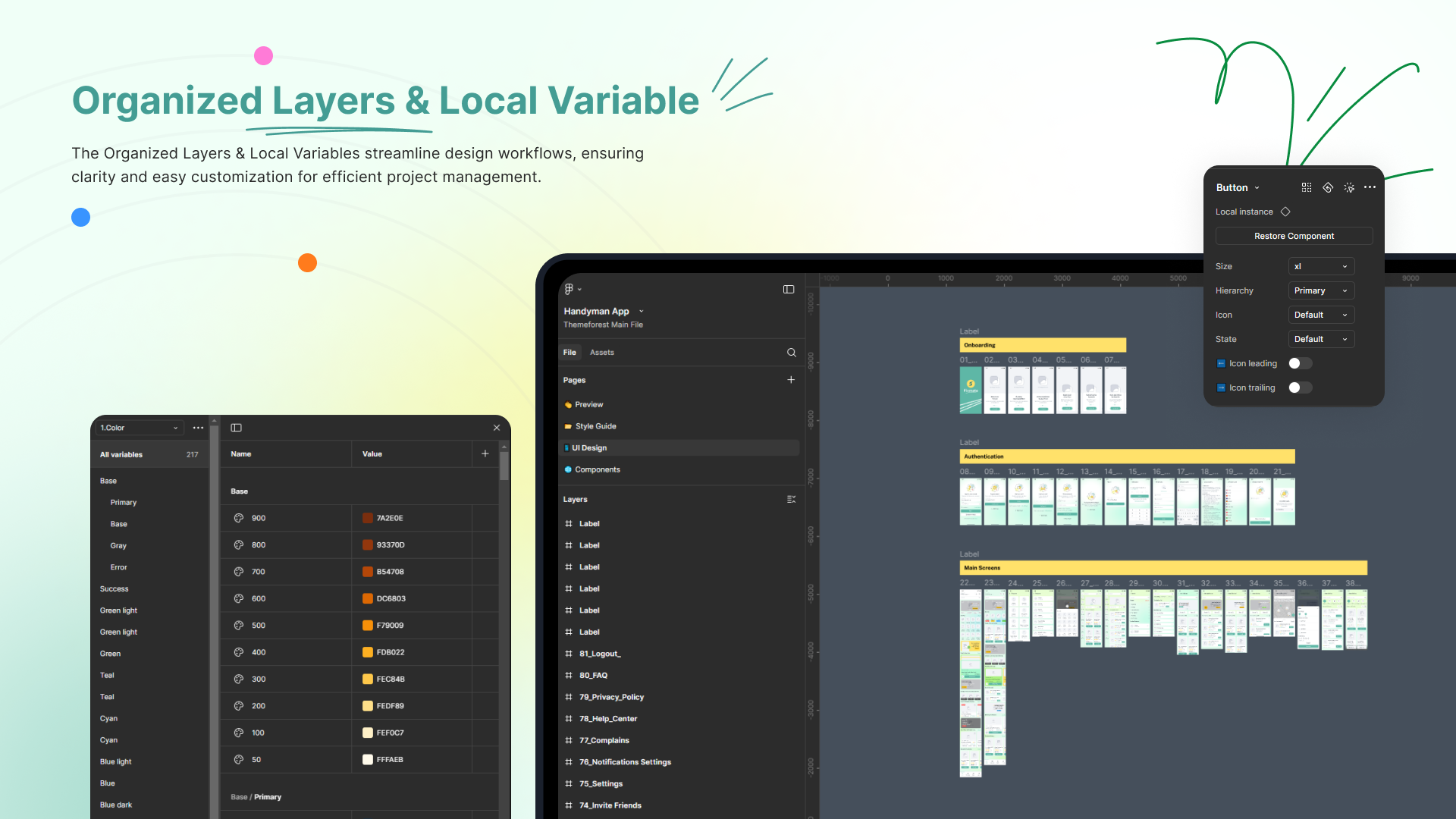Open the State dropdown set to Default
Screen dimensions: 1456x819
[1321, 339]
